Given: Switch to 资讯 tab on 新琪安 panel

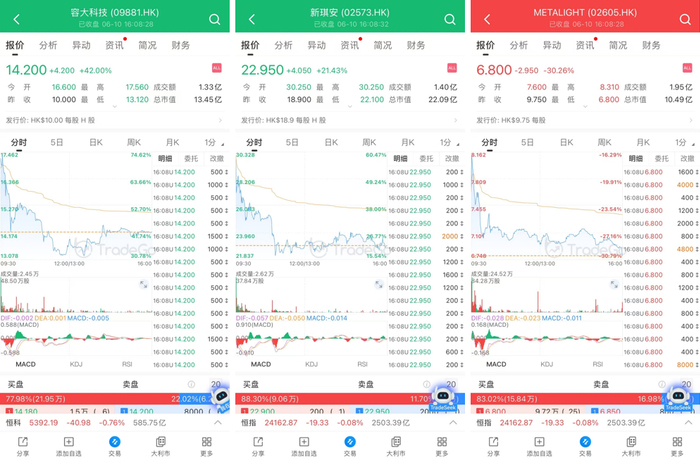Looking at the screenshot, I should pyautogui.click(x=350, y=45).
